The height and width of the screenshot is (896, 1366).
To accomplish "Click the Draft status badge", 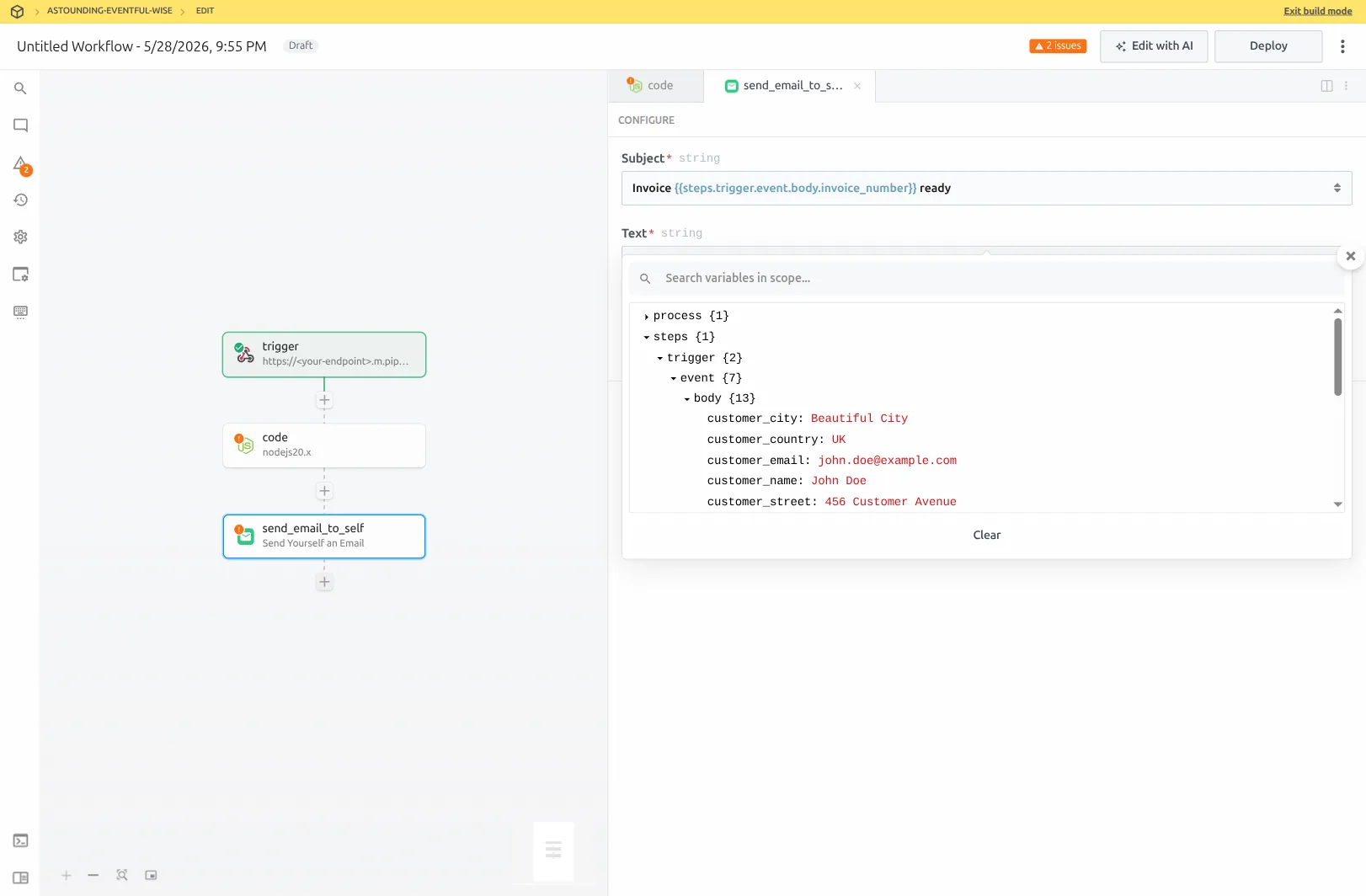I will [x=300, y=46].
